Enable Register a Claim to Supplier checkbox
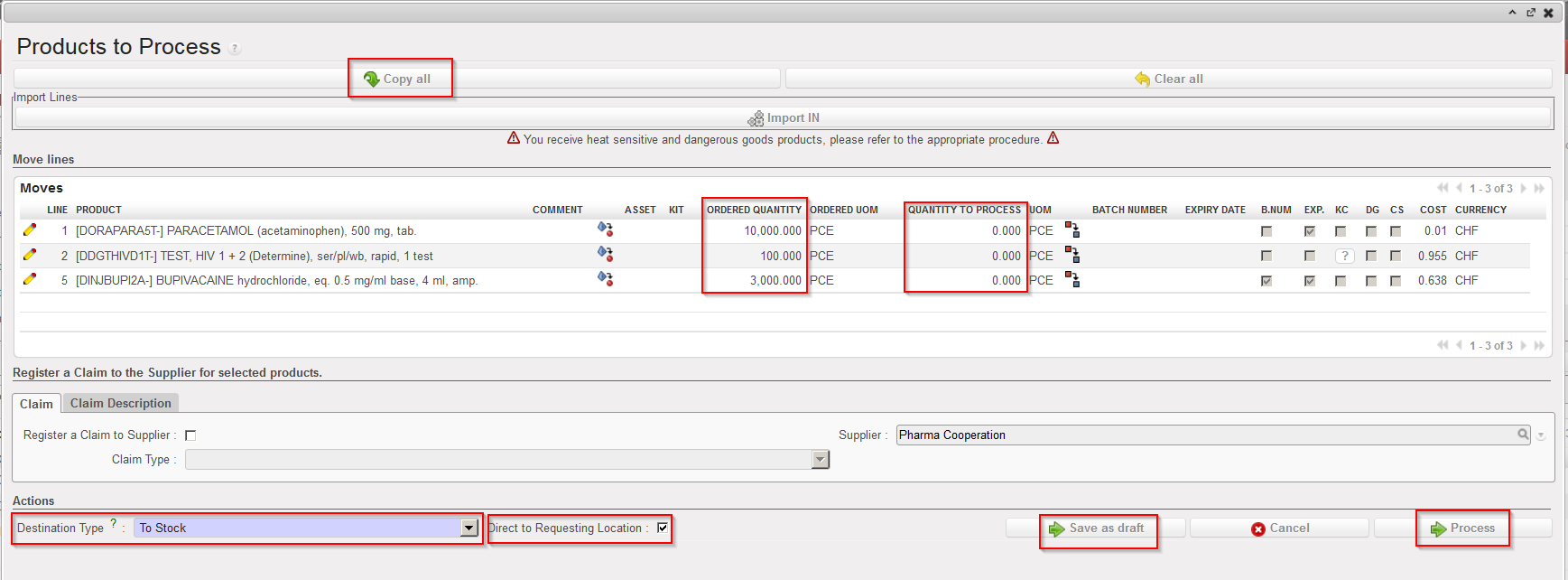 point(190,435)
